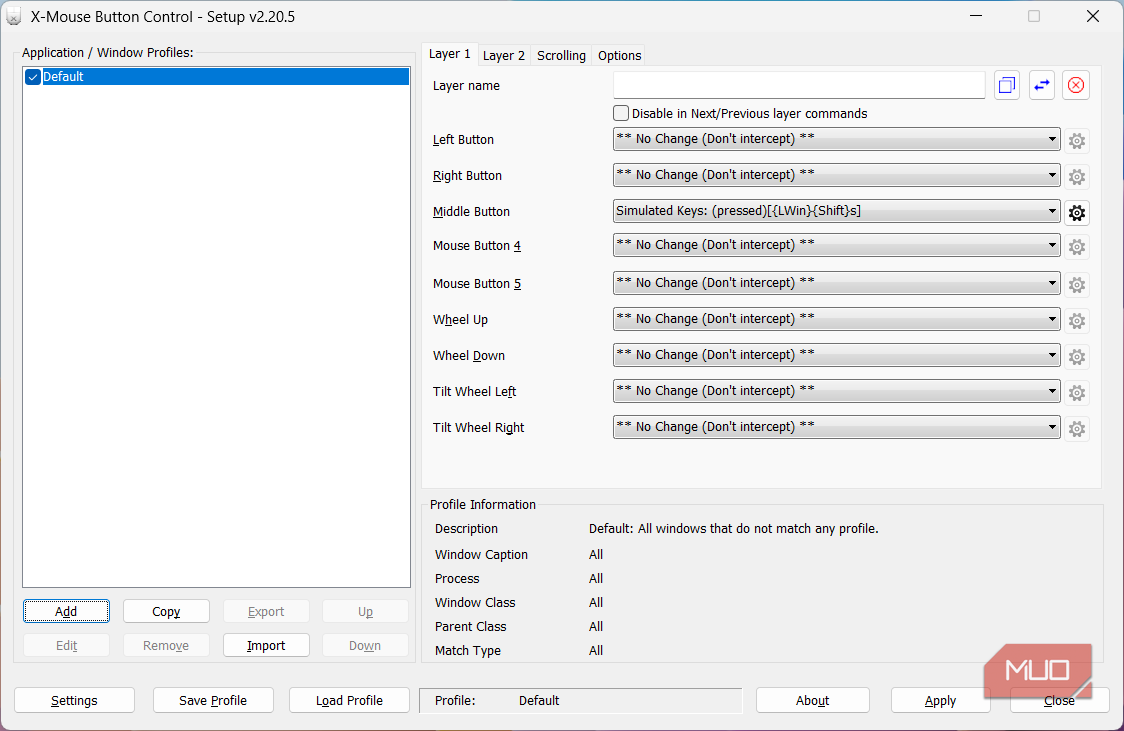Click the Import button
1124x731 pixels.
(266, 646)
